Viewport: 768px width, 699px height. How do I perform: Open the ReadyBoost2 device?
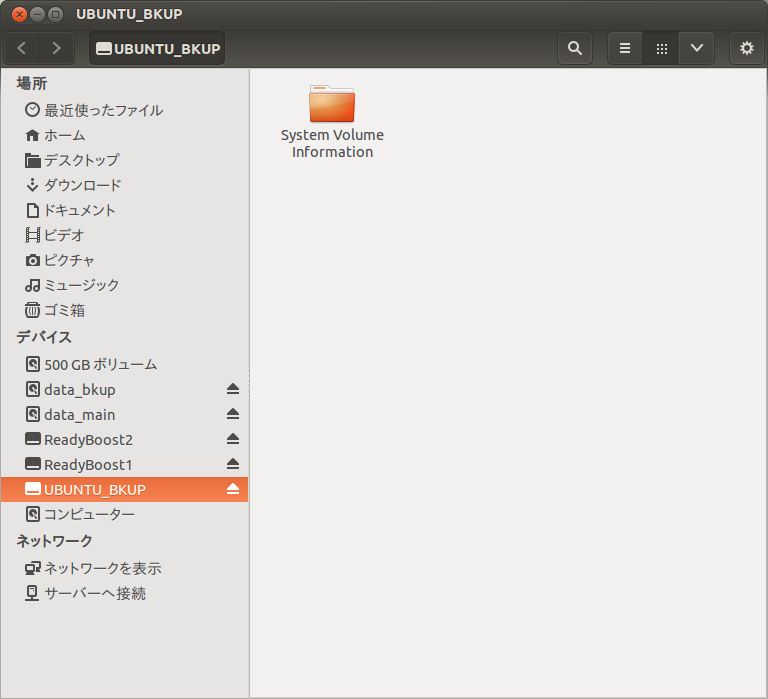124,439
